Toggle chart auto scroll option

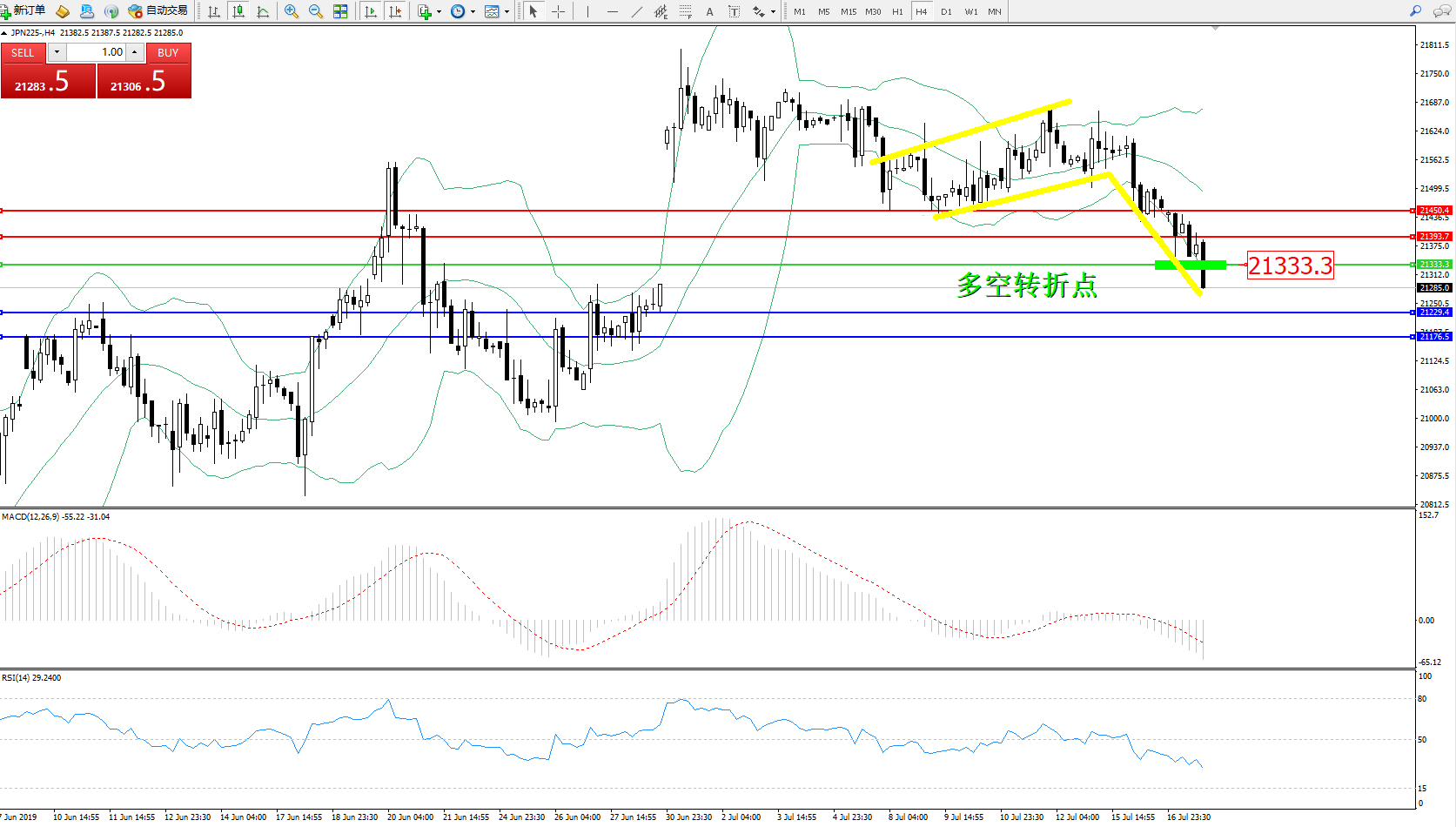pos(371,11)
